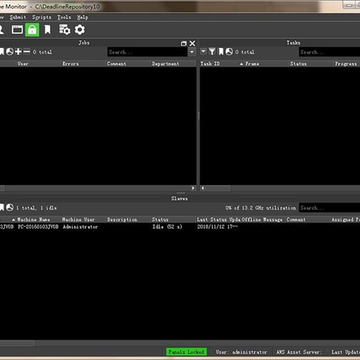Screen dimensions: 360x360
Task: Click the user account icon in the main toolbar
Action: [1, 30]
